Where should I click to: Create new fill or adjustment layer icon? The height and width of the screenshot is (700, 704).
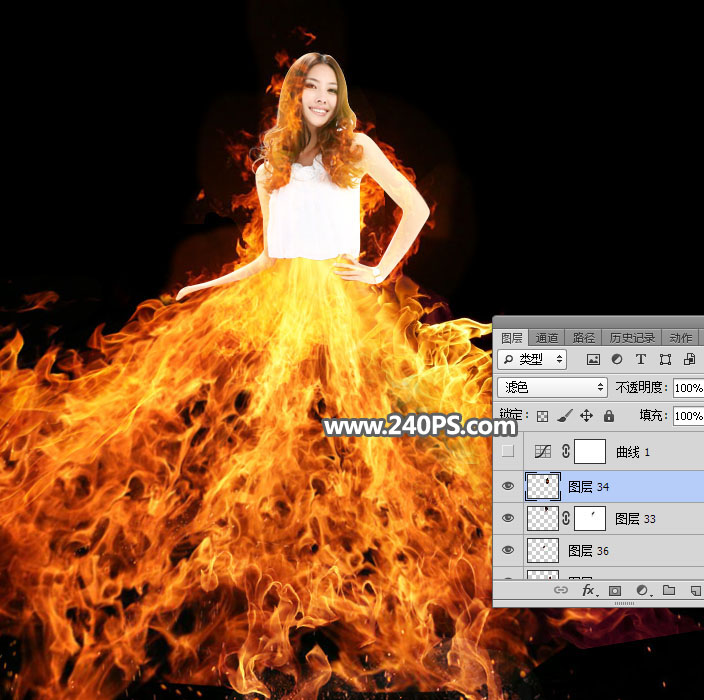[x=642, y=590]
